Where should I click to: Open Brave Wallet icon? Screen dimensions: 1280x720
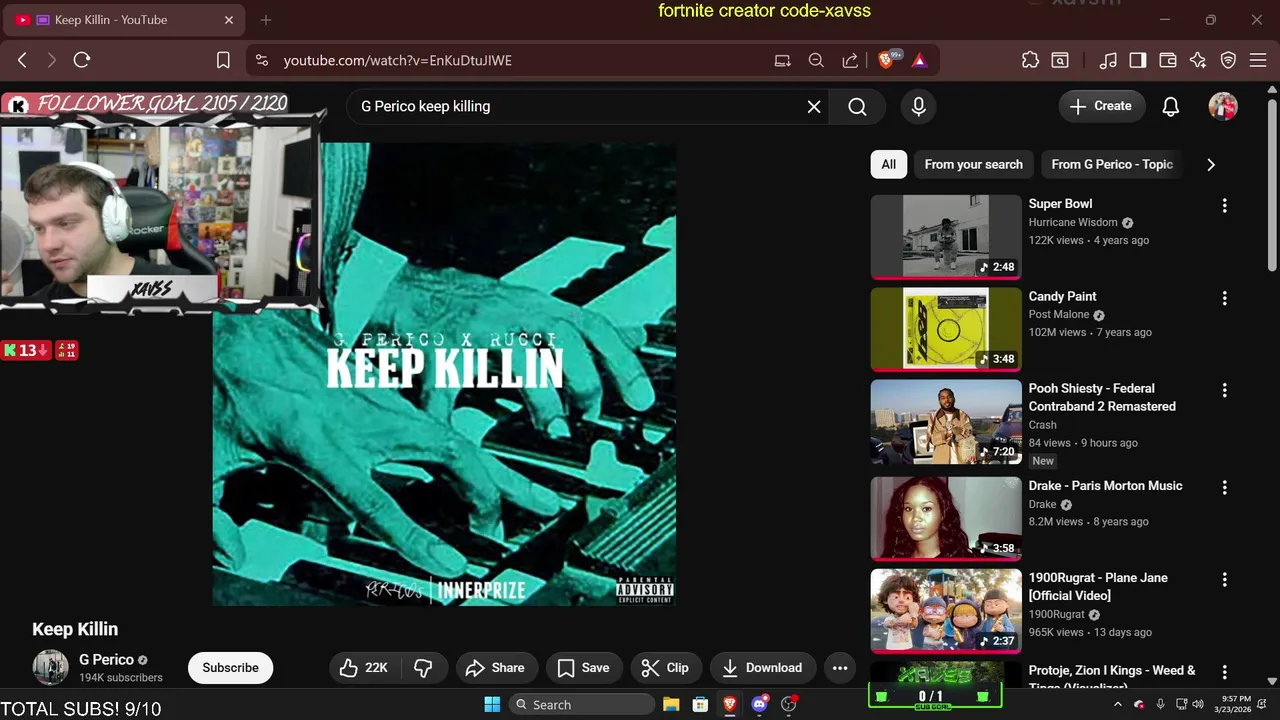[1168, 60]
